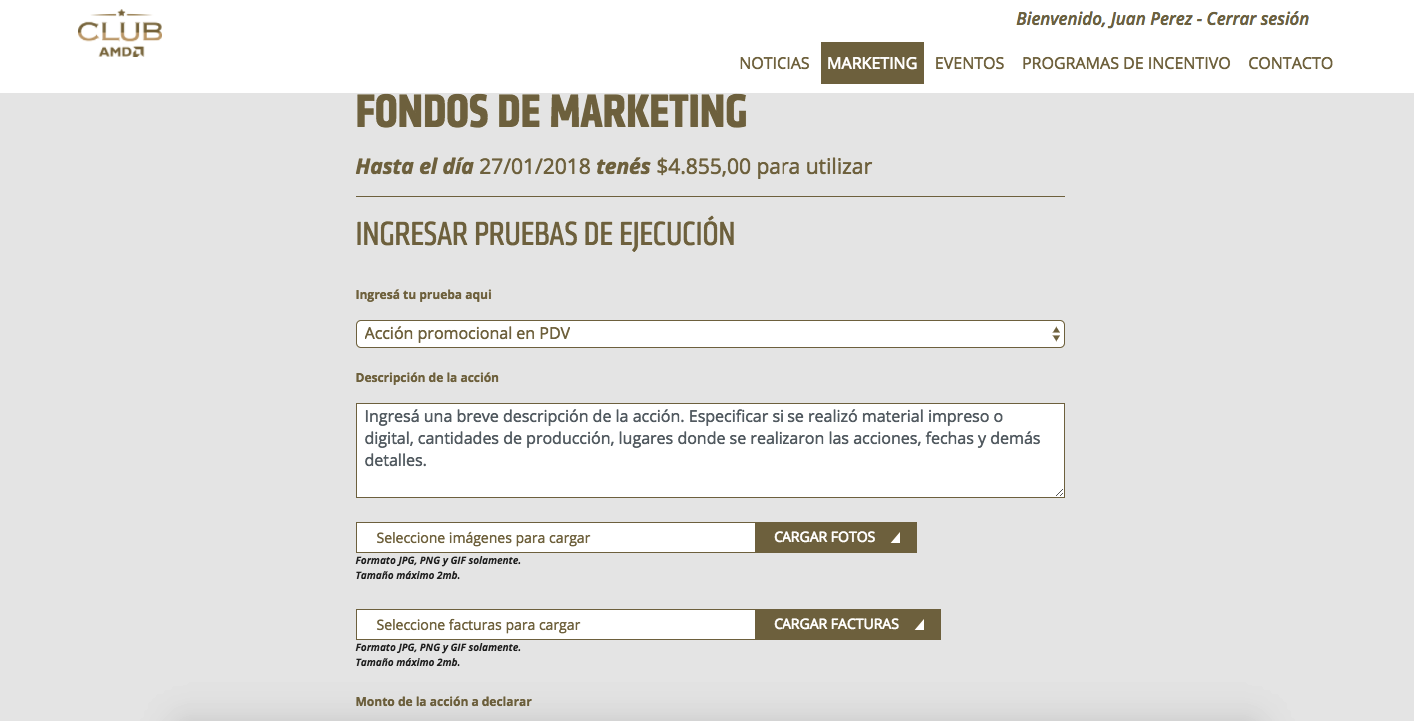This screenshot has height=721, width=1414.
Task: Open the Acción promocional en PDV dropdown
Action: pos(700,334)
